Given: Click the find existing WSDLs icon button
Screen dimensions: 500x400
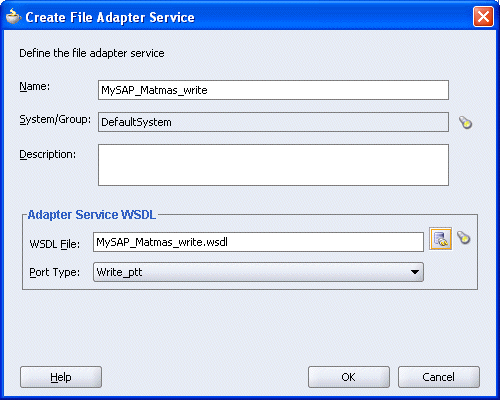Looking at the screenshot, I should click(x=440, y=239).
